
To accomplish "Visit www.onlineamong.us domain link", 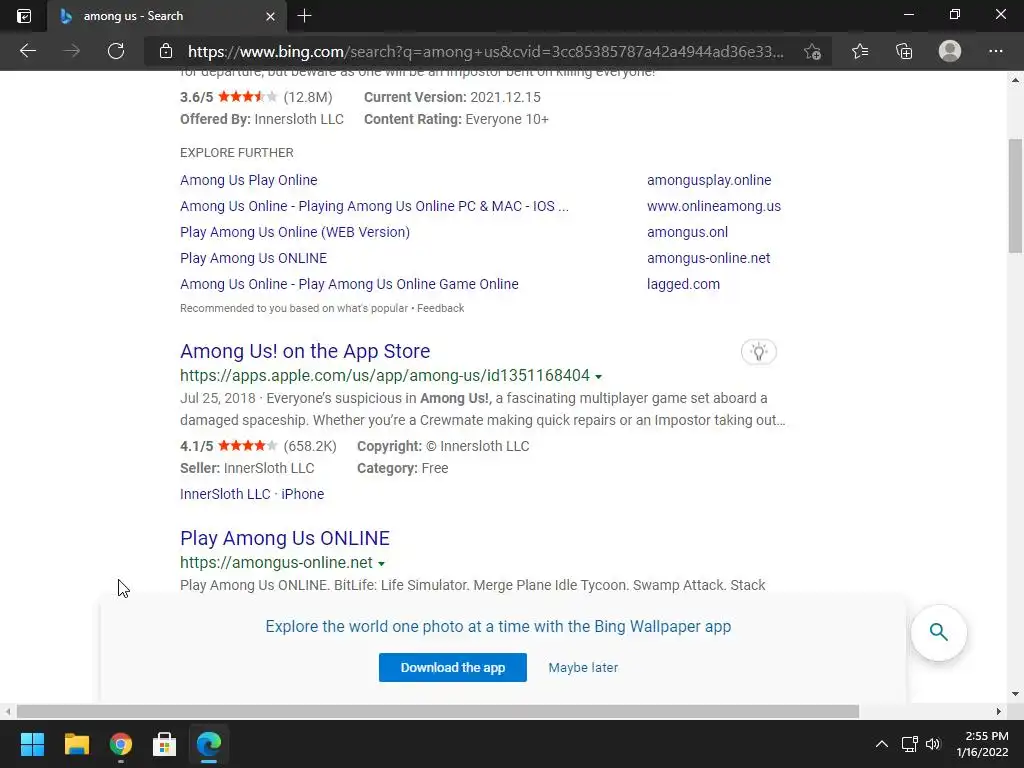I will tap(714, 206).
